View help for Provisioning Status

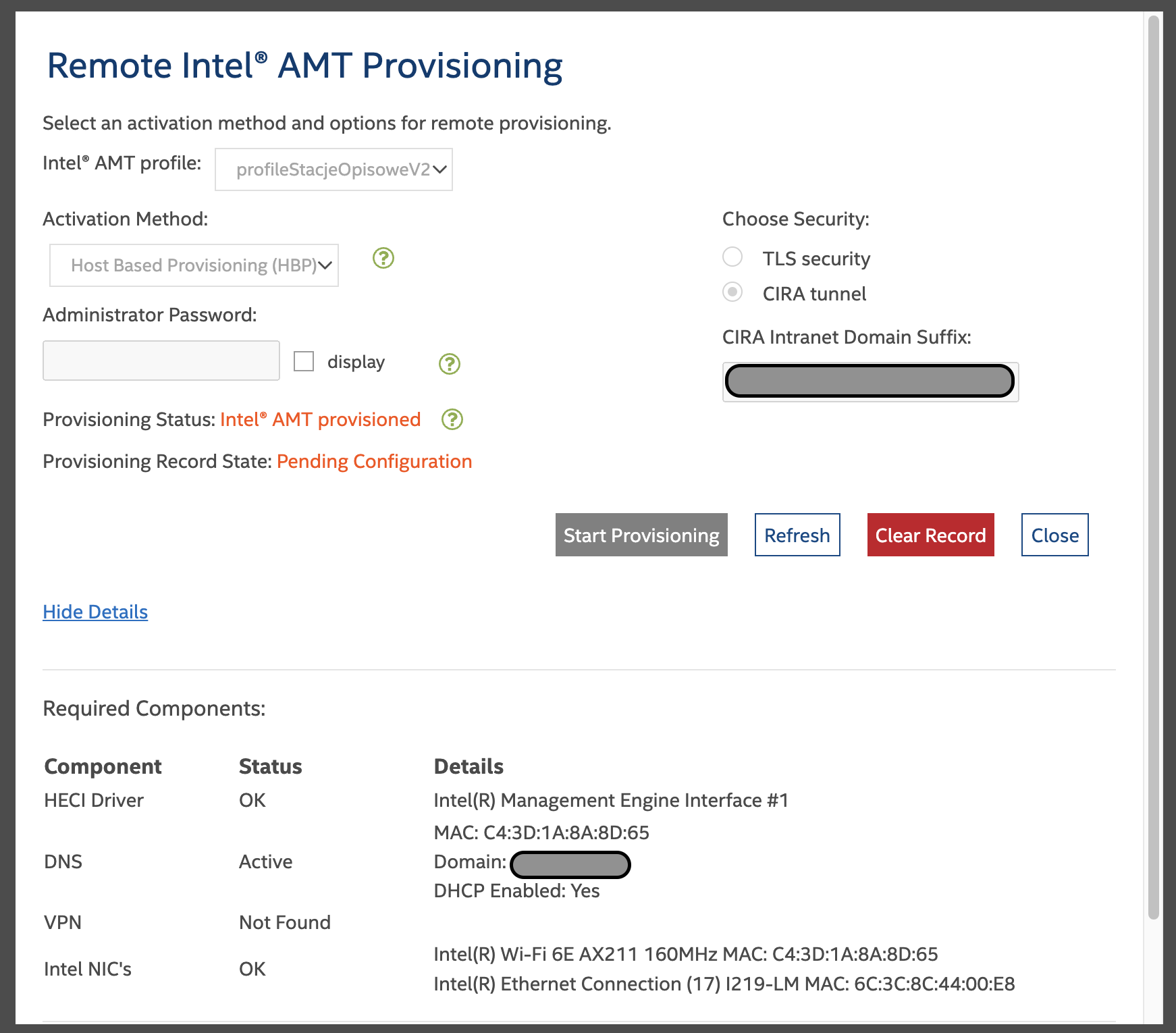click(452, 420)
